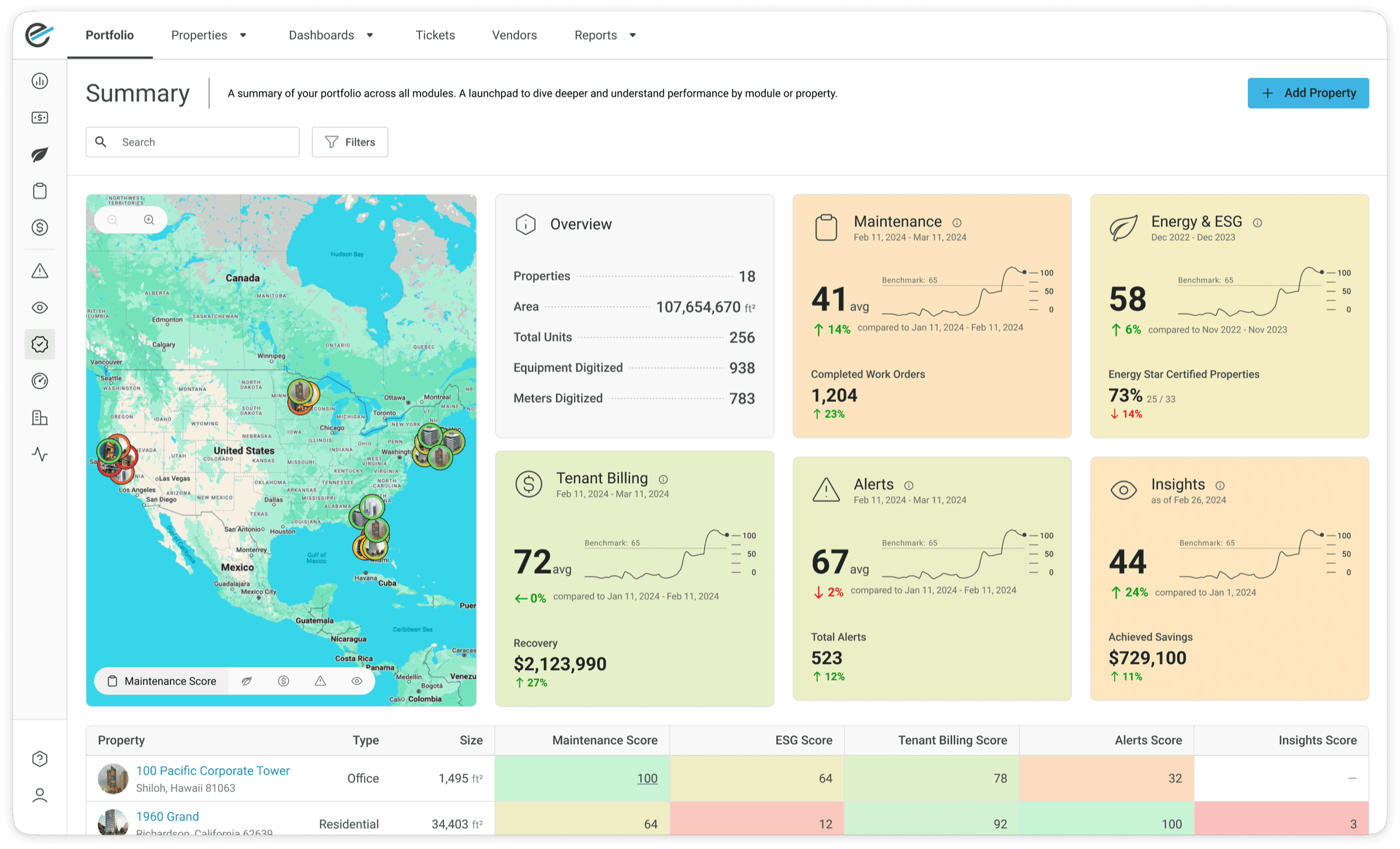Image resolution: width=1400 pixels, height=849 pixels.
Task: Open the Vendors tab
Action: coord(514,35)
